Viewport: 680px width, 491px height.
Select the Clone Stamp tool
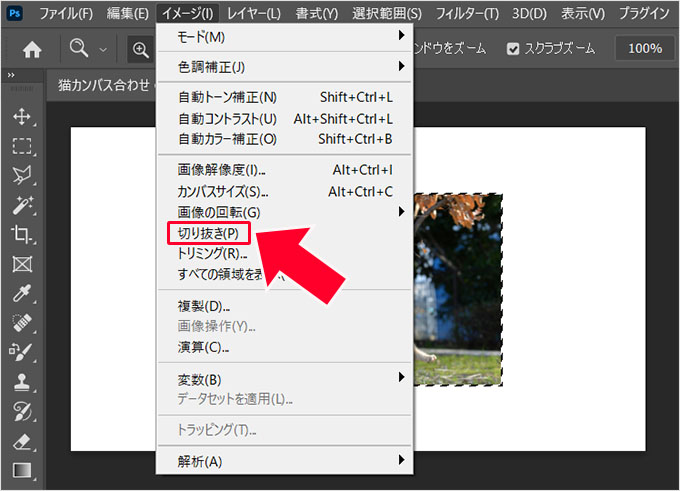pyautogui.click(x=22, y=382)
